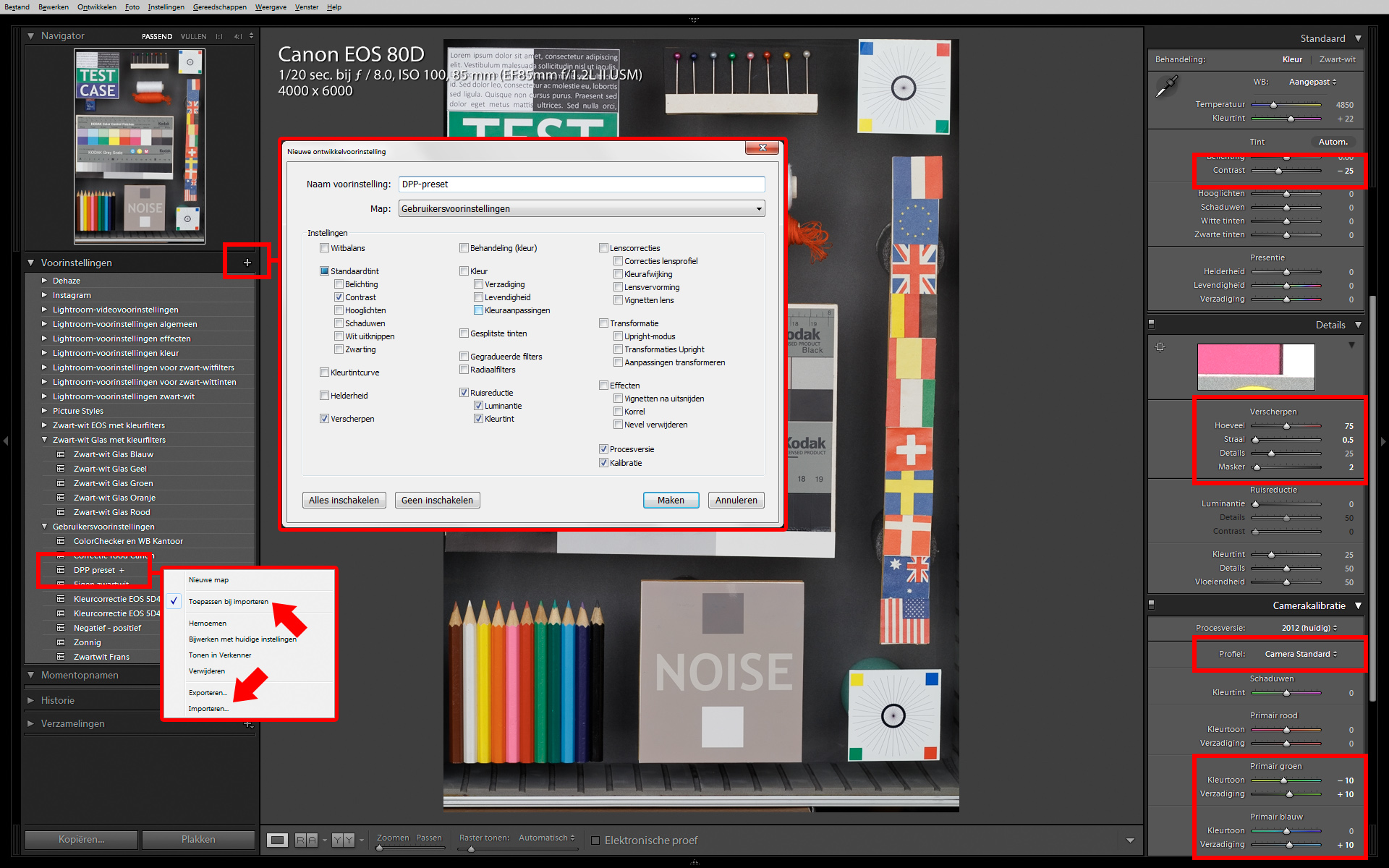Pick the white balance eyedropper tool
The image size is (1389, 868).
click(x=1166, y=87)
